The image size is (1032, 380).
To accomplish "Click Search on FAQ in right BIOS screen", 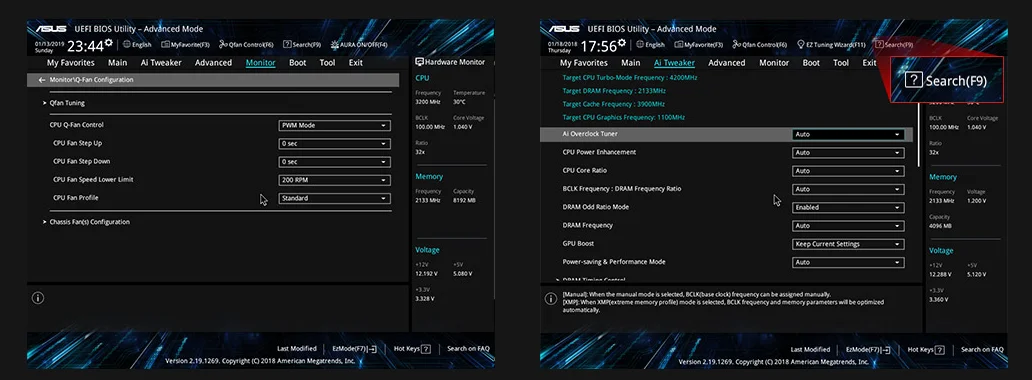I will tap(982, 349).
